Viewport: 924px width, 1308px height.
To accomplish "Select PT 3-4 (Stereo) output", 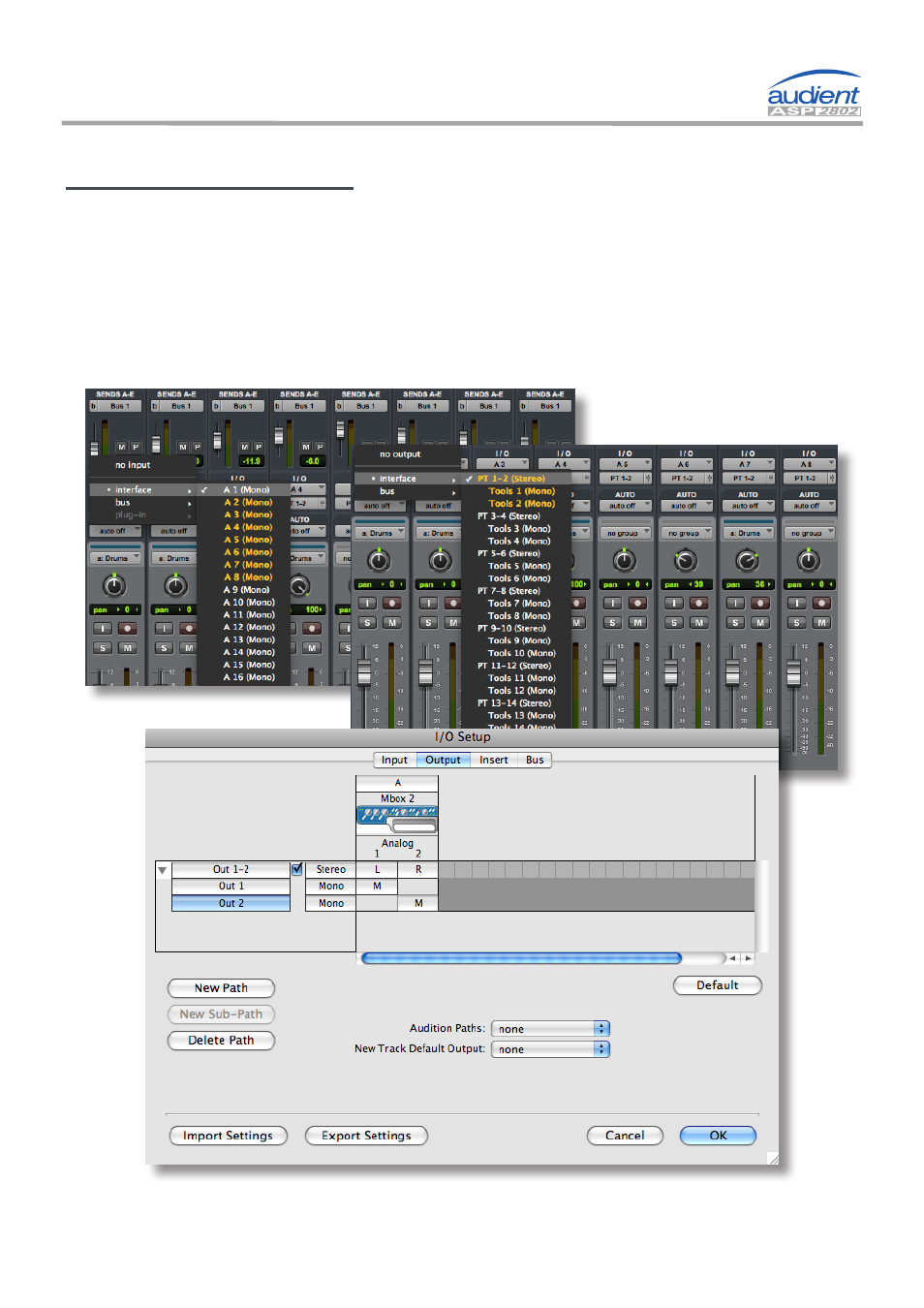I will point(508,515).
